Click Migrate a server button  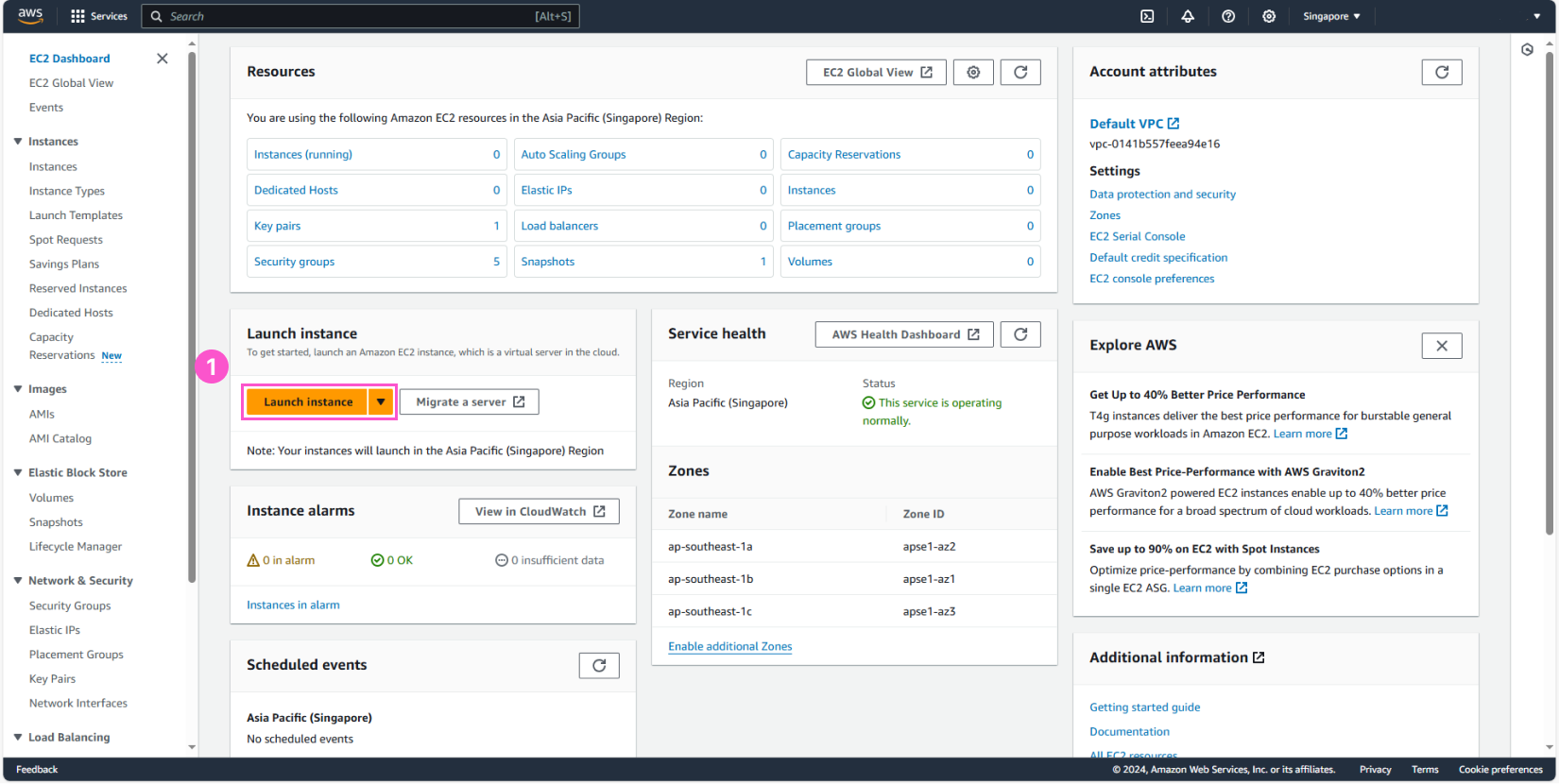[x=470, y=402]
